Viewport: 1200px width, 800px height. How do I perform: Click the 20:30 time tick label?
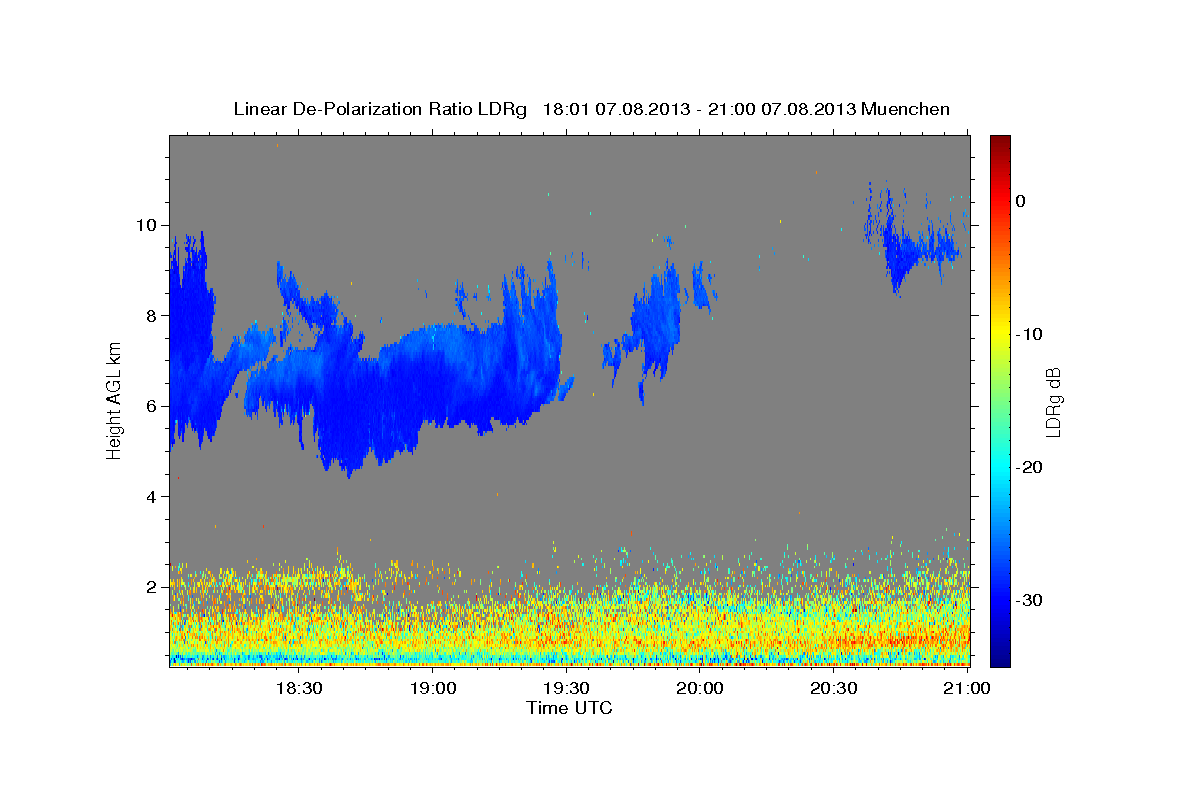(x=833, y=688)
